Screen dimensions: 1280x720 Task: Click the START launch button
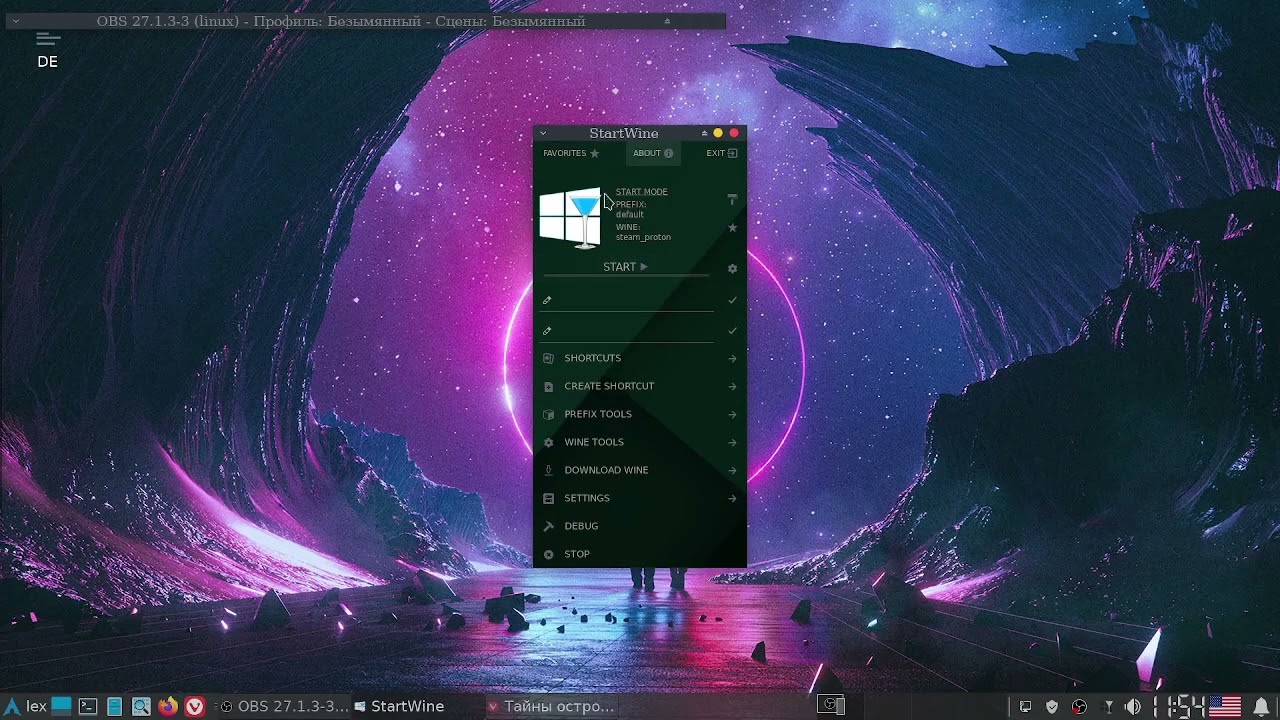625,267
